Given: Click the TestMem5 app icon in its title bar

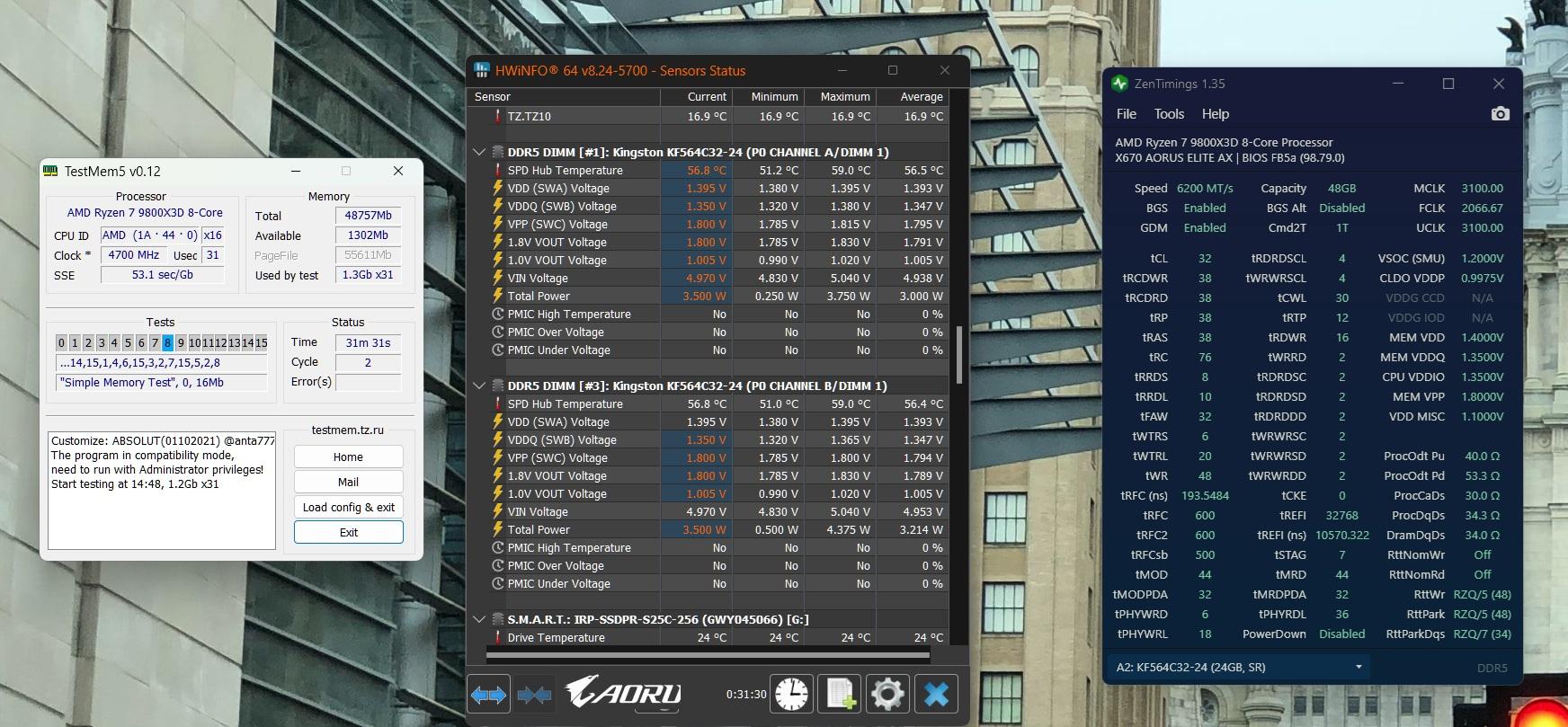Looking at the screenshot, I should click(50, 171).
